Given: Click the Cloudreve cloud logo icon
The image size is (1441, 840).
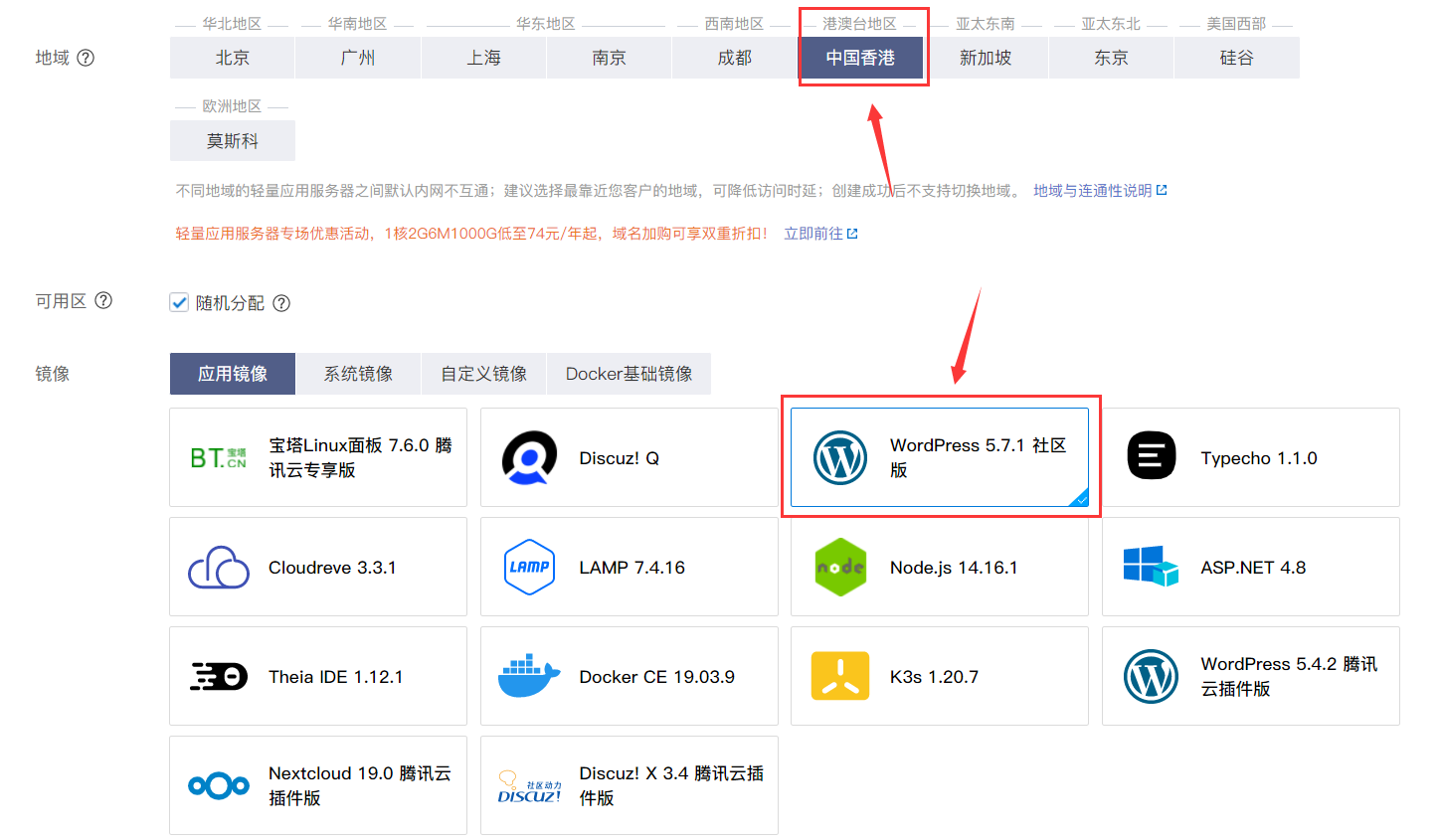Looking at the screenshot, I should point(219,567).
